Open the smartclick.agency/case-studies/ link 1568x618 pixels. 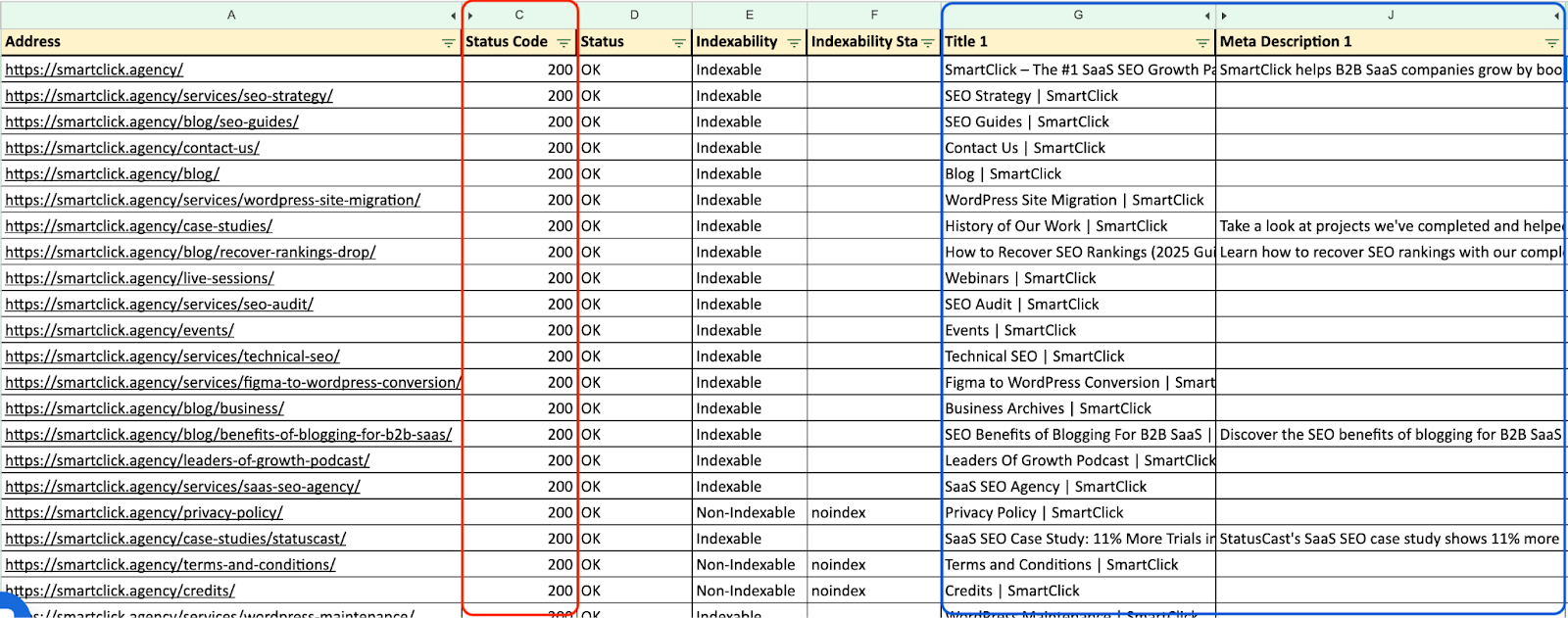coord(138,226)
